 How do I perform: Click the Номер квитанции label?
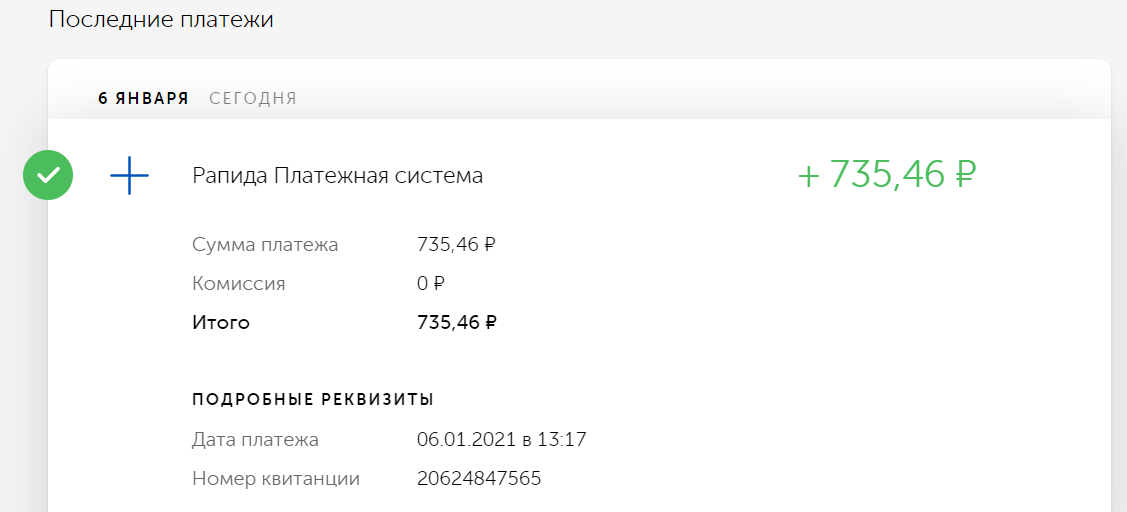[x=276, y=478]
